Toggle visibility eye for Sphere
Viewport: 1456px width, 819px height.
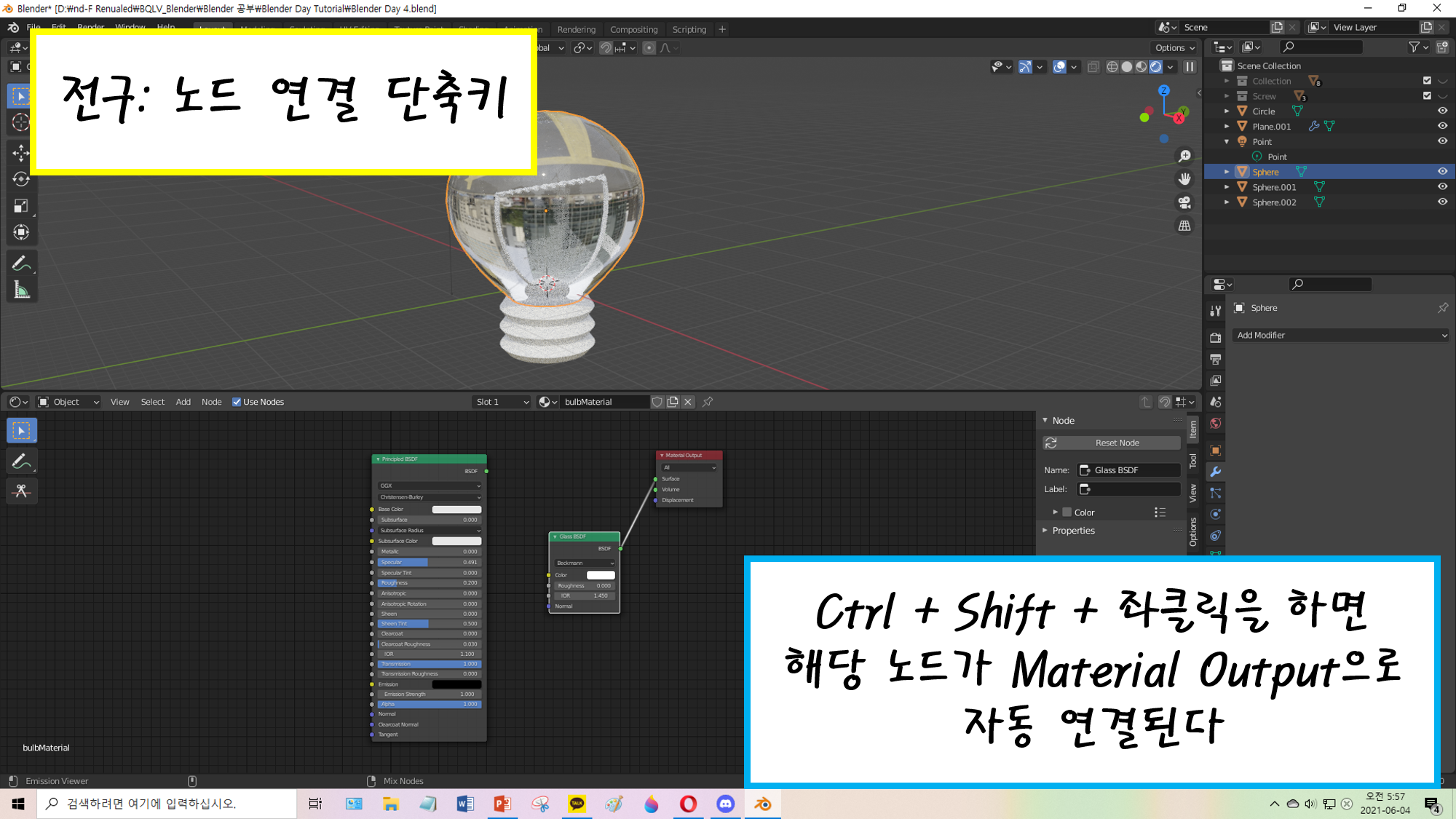[1442, 172]
